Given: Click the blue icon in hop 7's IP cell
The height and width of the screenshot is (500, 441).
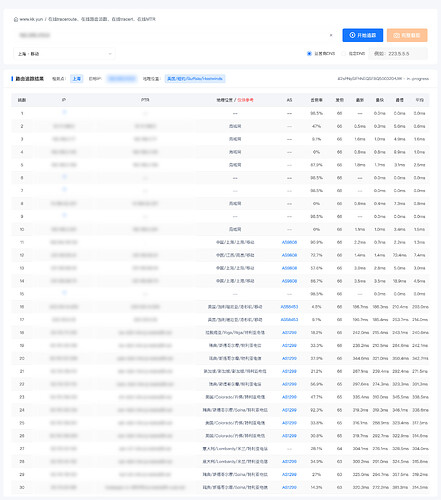Looking at the screenshot, I should pyautogui.click(x=64, y=189).
